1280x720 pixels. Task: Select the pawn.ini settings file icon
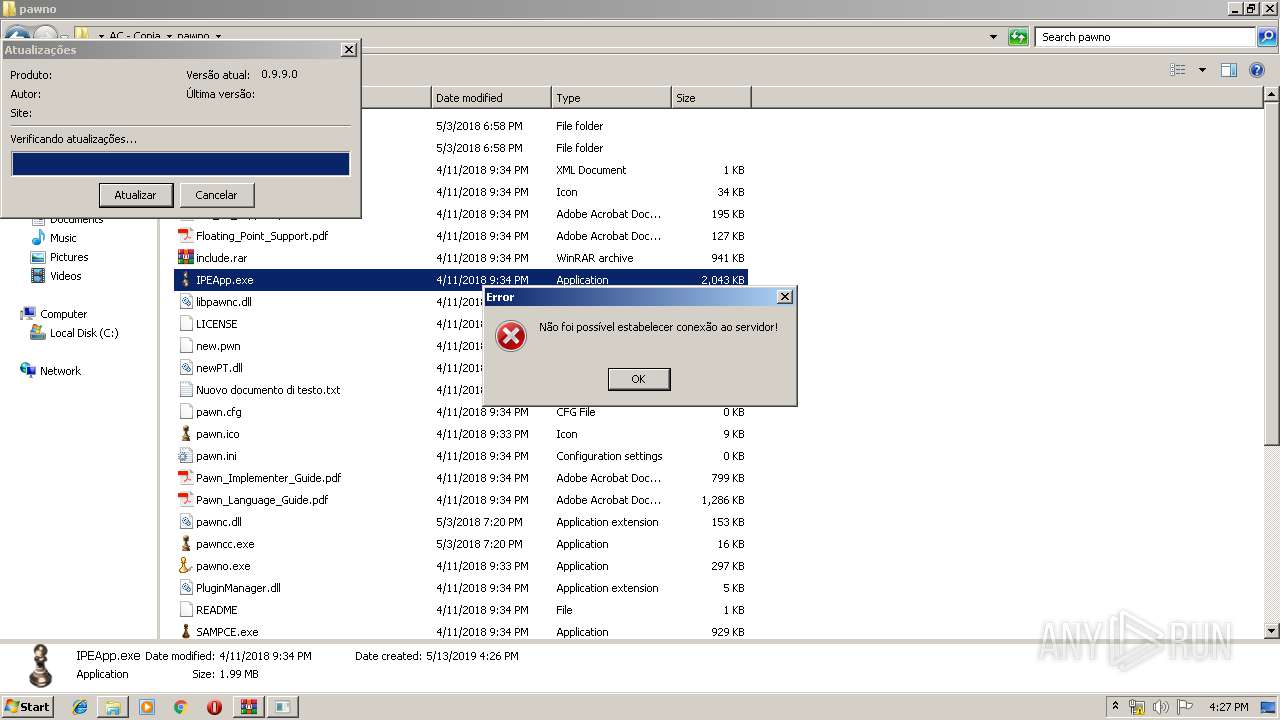pyautogui.click(x=185, y=456)
